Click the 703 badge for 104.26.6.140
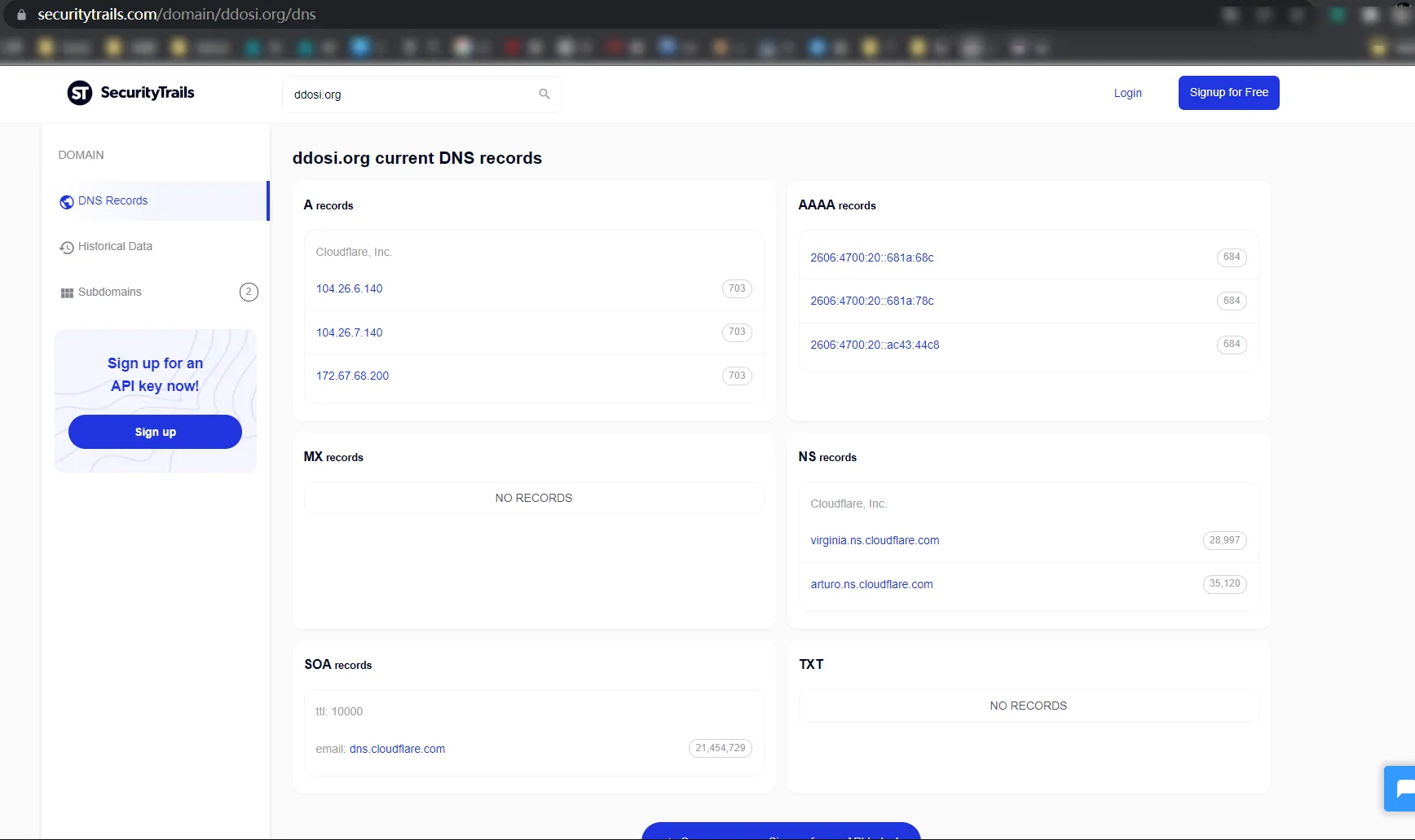Image resolution: width=1415 pixels, height=840 pixels. (737, 288)
